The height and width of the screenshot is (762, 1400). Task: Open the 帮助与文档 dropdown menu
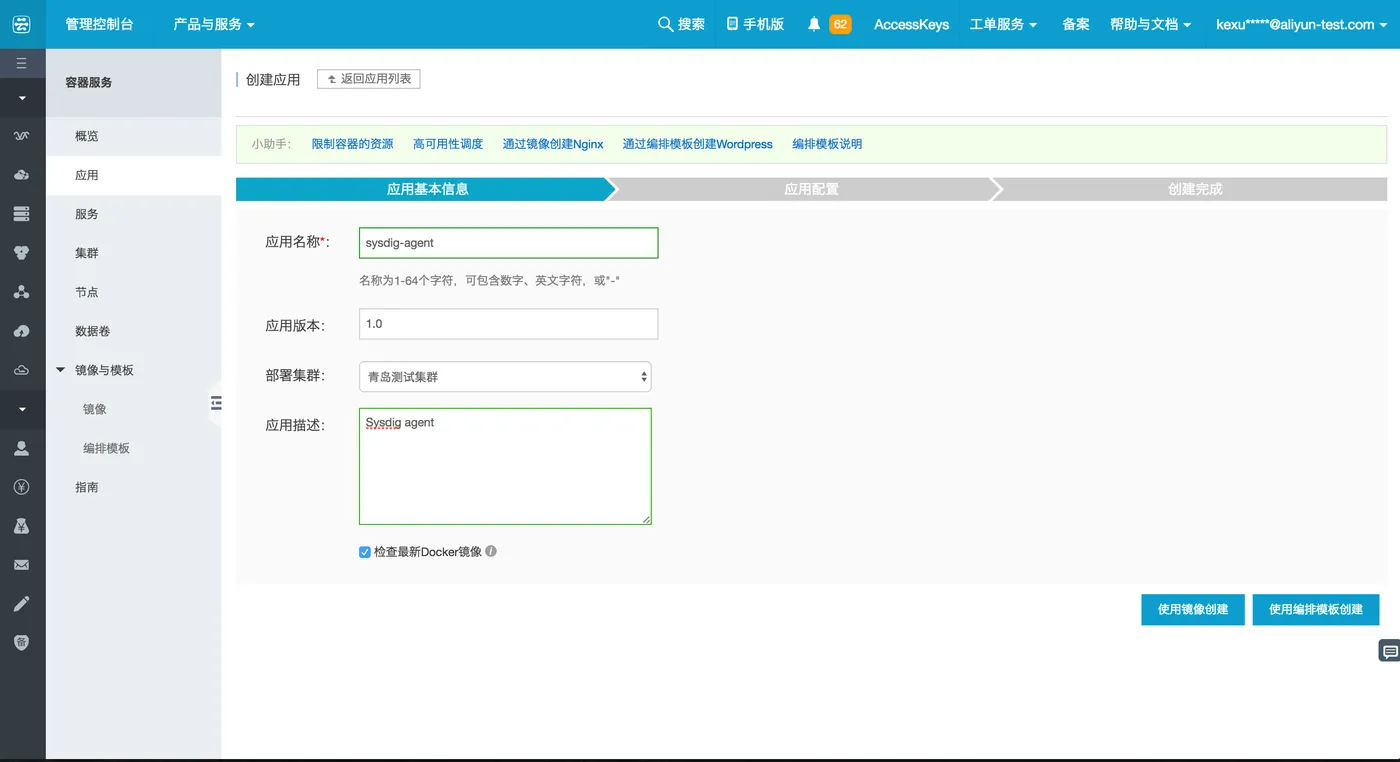(1151, 24)
